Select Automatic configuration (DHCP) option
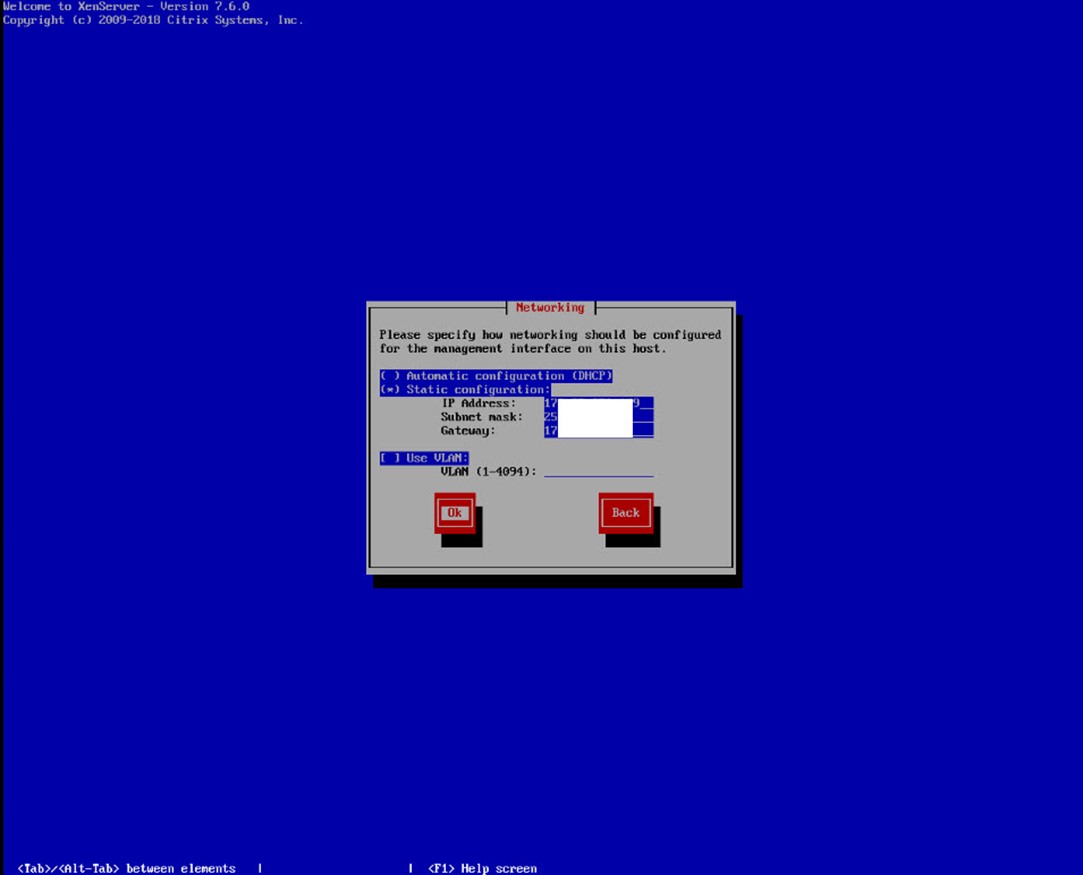The width and height of the screenshot is (1083, 875). click(496, 376)
